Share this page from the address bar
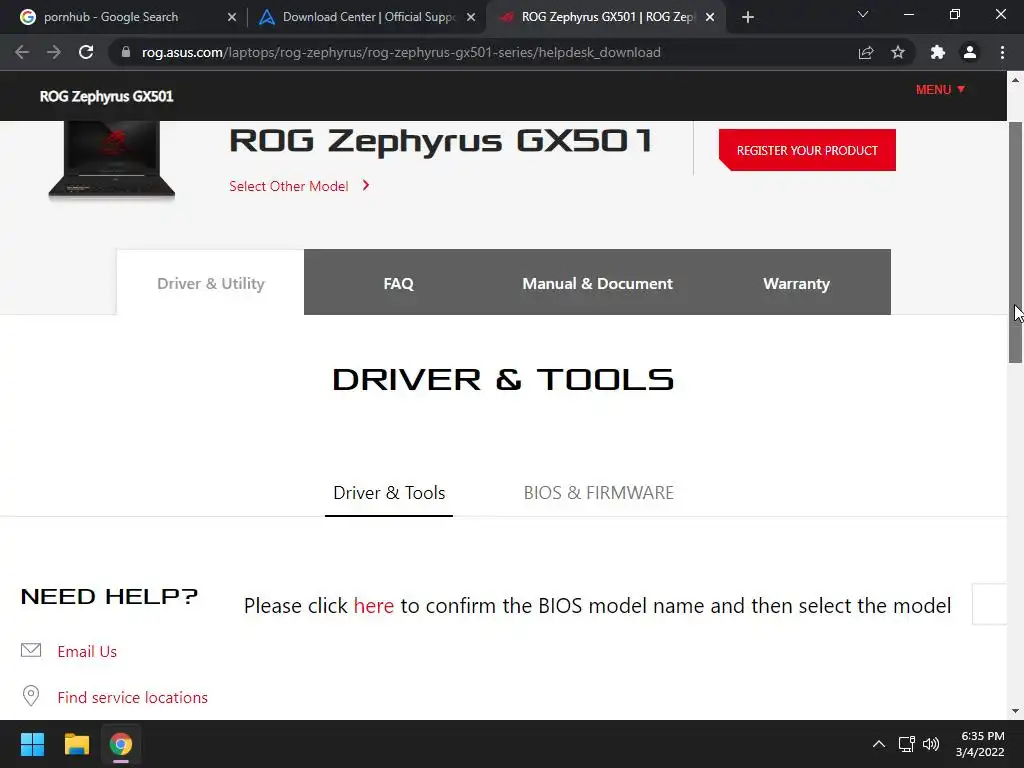1024x768 pixels. [x=866, y=52]
